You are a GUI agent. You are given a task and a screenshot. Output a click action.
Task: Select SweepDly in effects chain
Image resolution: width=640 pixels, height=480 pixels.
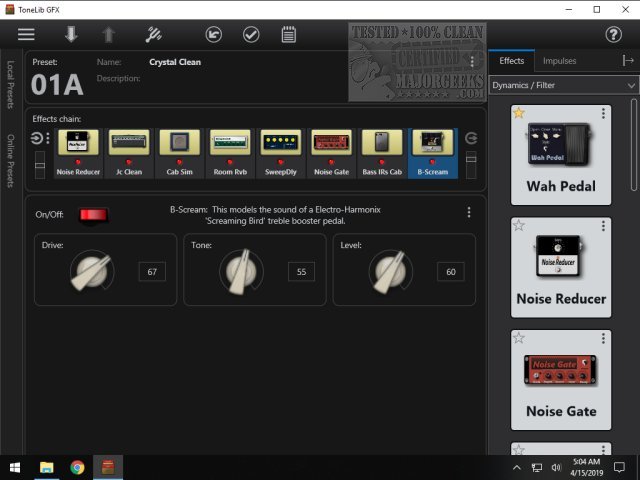point(280,153)
